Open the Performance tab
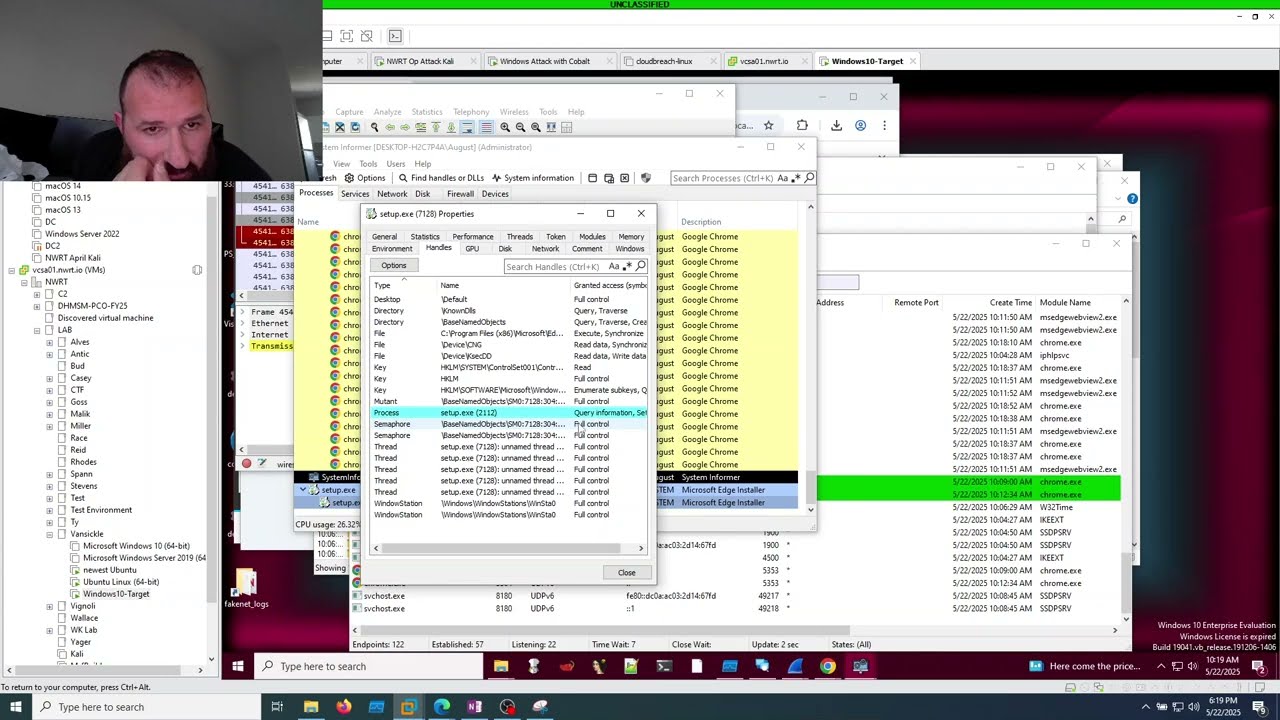Viewport: 1280px width, 720px height. coord(472,237)
